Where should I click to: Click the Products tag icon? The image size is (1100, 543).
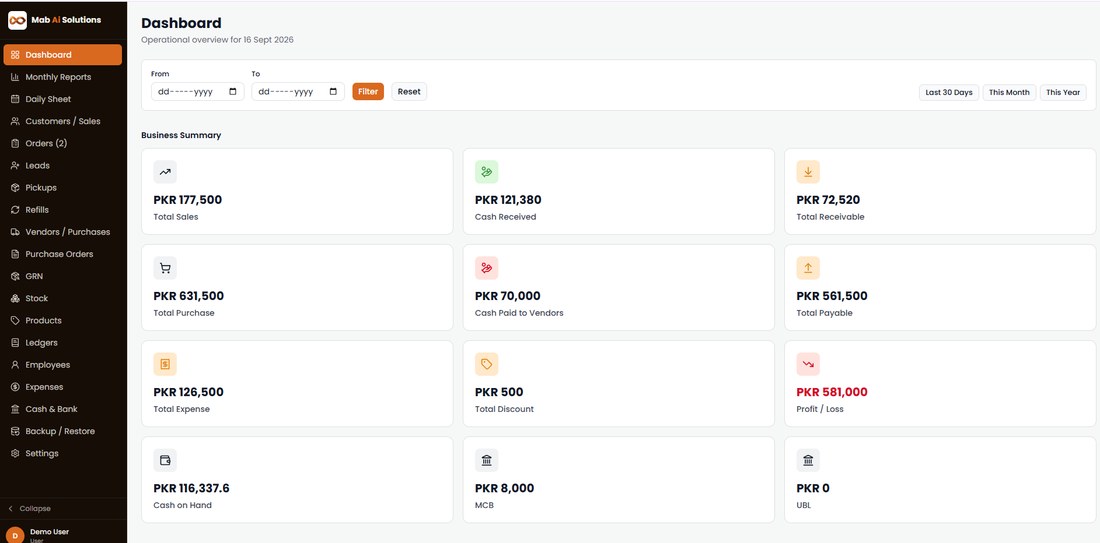(x=15, y=321)
